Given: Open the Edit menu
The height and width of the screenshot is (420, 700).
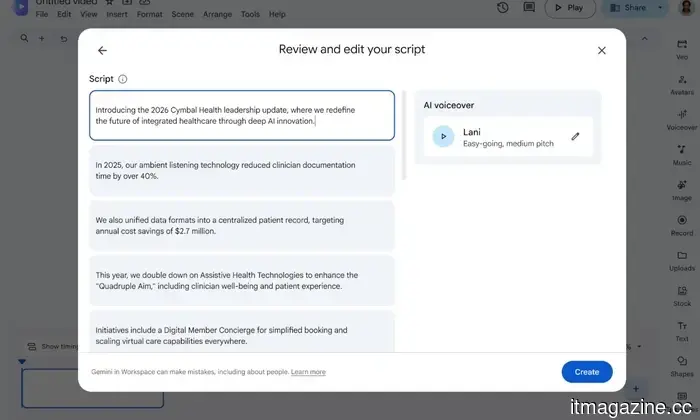Looking at the screenshot, I should (64, 14).
